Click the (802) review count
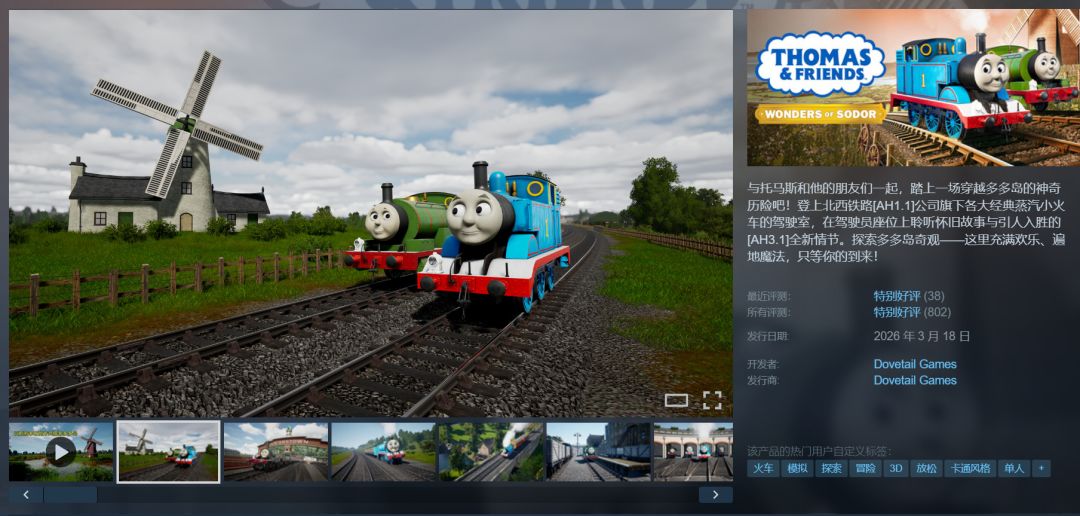This screenshot has height=516, width=1080. click(937, 312)
